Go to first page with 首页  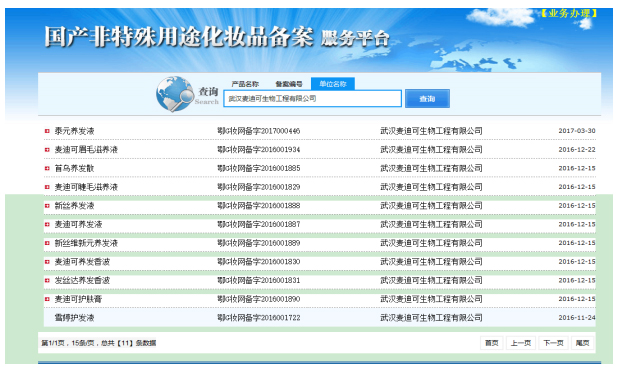(492, 343)
